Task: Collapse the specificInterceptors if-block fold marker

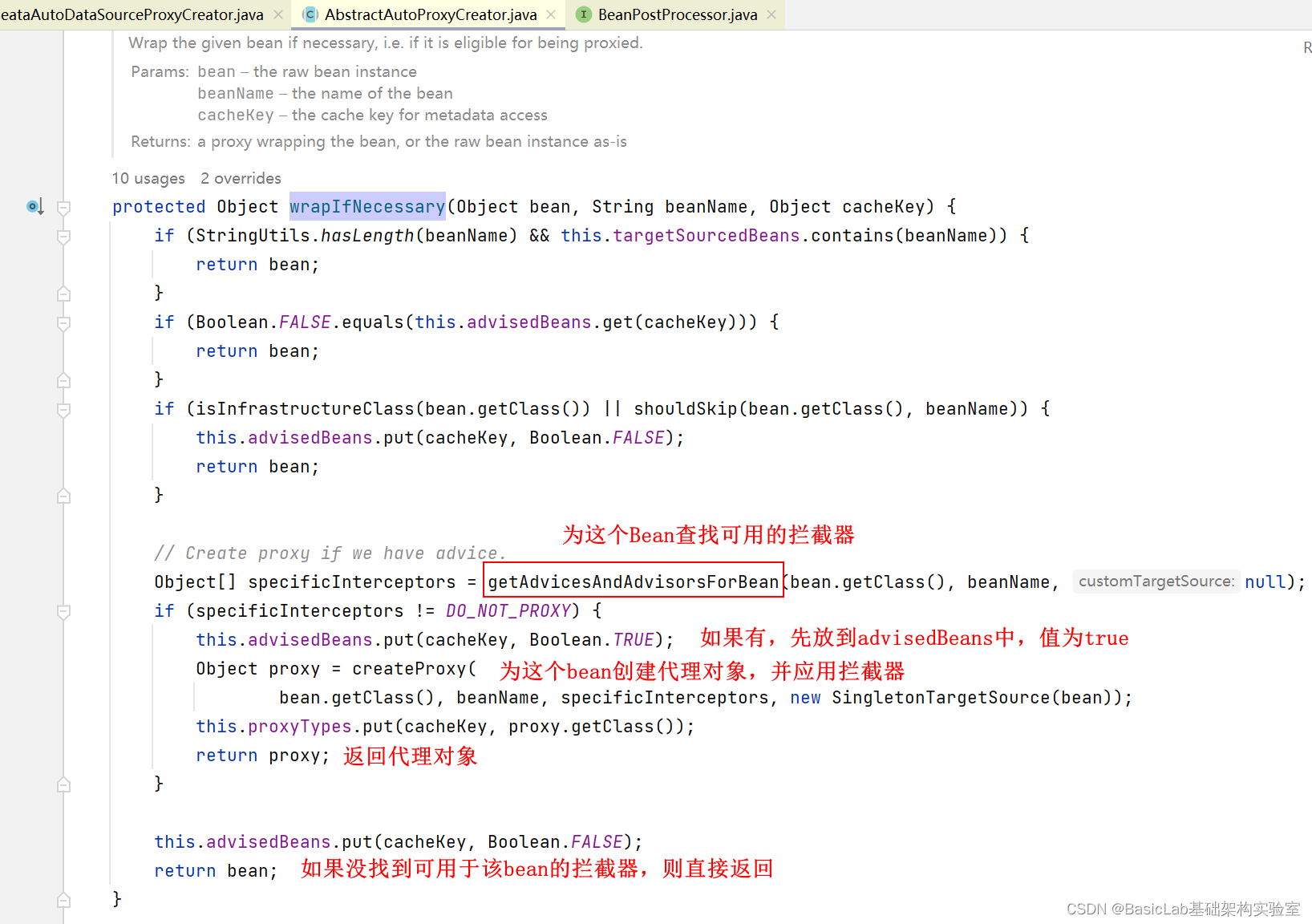Action: tap(64, 612)
